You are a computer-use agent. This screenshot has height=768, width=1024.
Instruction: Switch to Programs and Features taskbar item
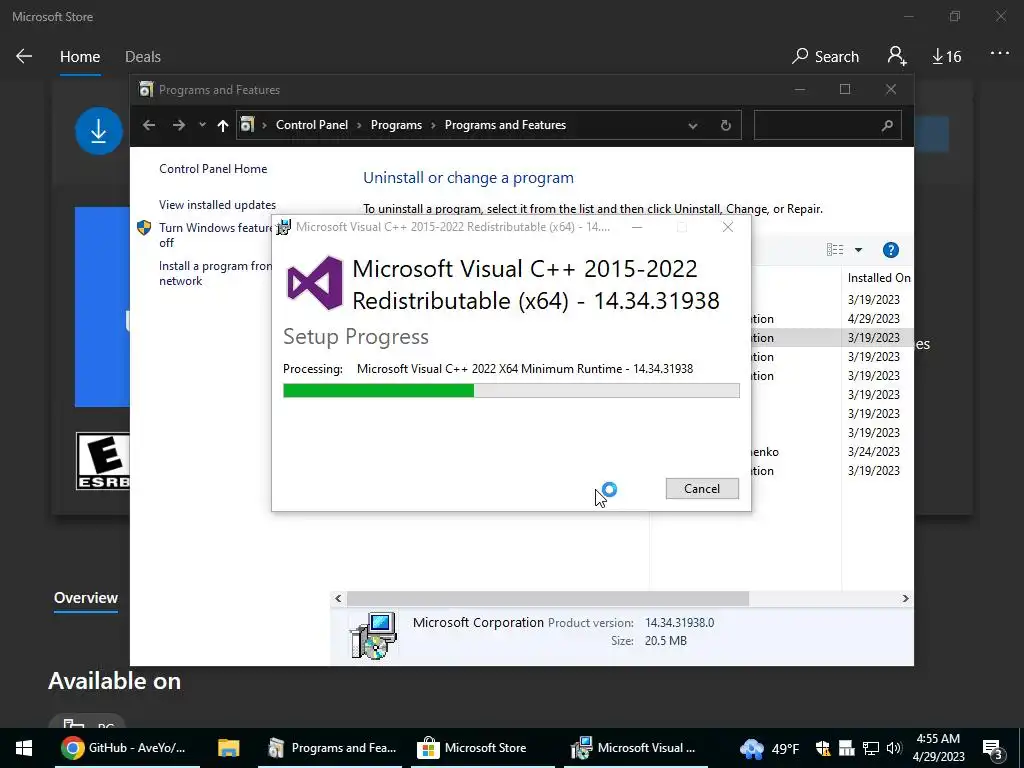[x=332, y=748]
